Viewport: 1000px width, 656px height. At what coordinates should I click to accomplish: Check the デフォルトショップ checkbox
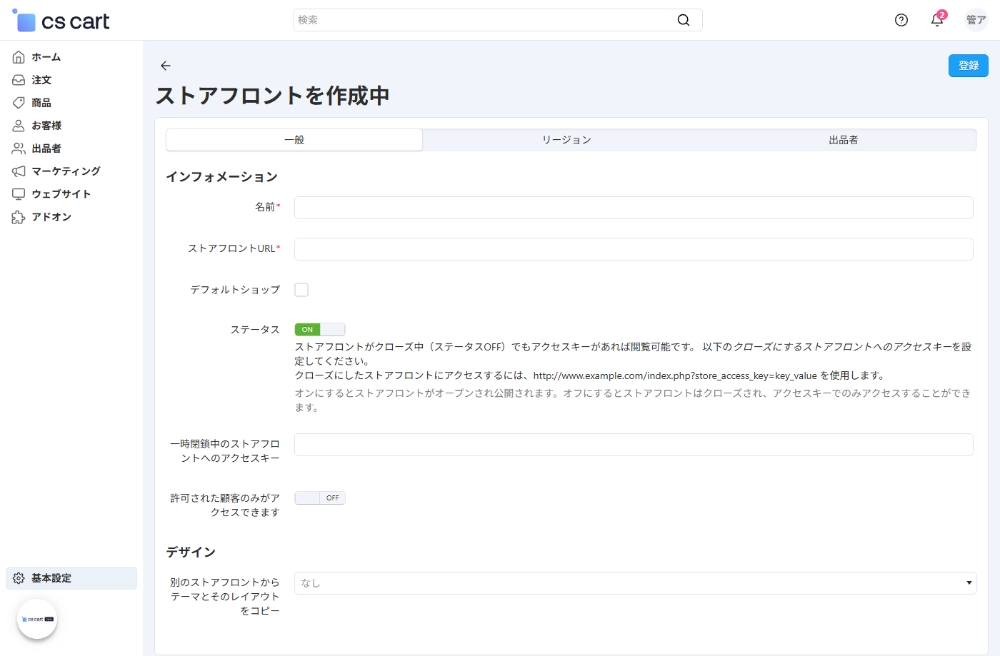click(301, 290)
